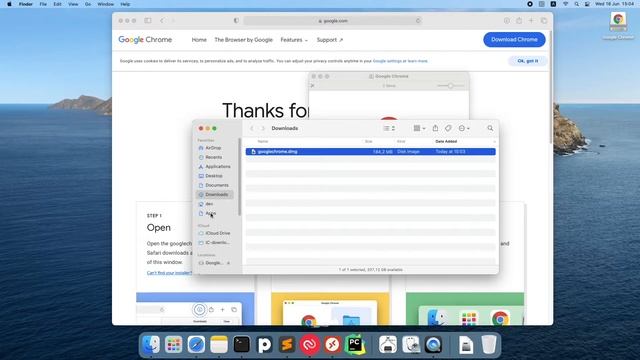Click the Finder forward arrow
Screen dimensions: 640x360
coord(263,128)
